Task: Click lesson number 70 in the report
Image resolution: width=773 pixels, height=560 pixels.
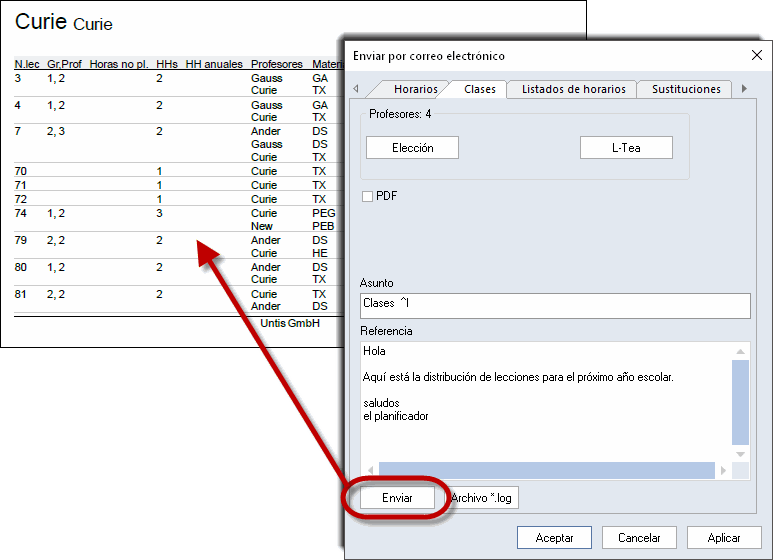Action: (x=21, y=171)
